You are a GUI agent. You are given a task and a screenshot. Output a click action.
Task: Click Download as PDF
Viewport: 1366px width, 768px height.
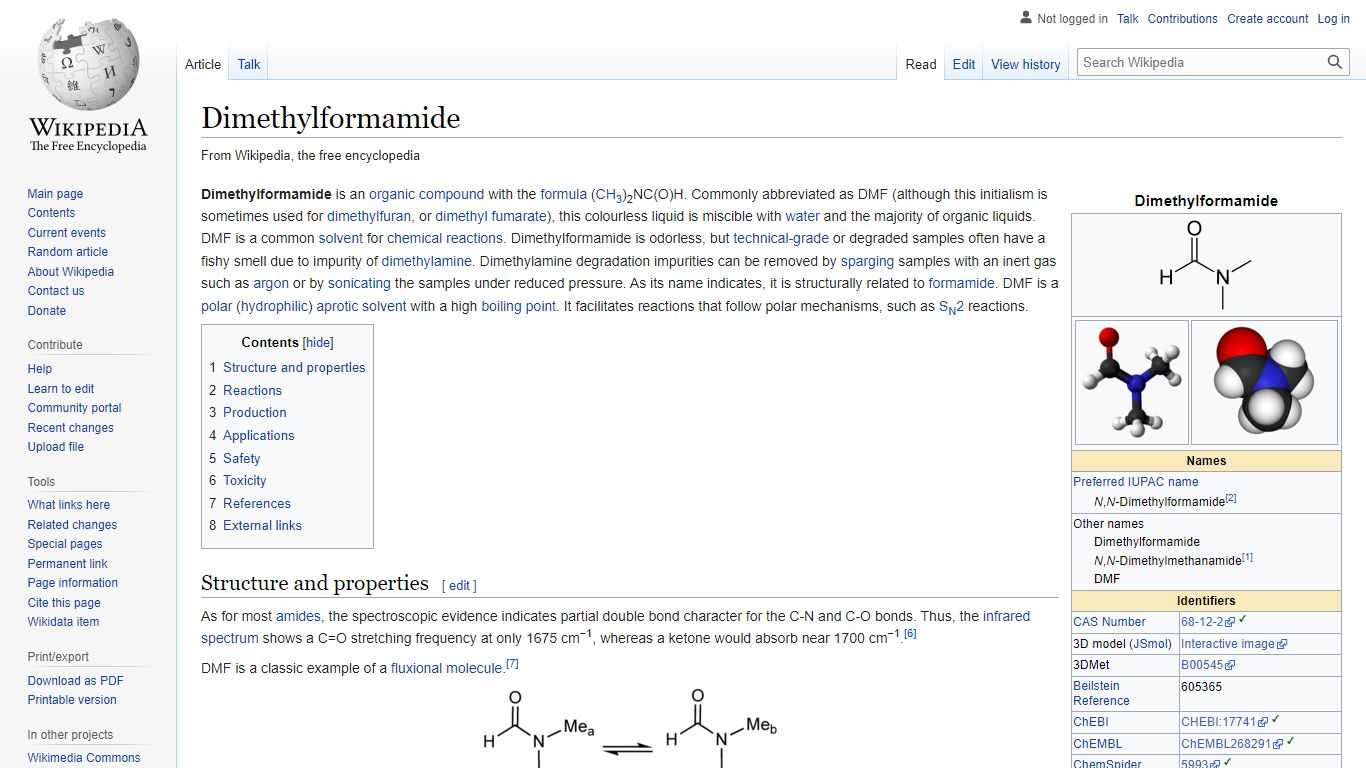pos(75,681)
